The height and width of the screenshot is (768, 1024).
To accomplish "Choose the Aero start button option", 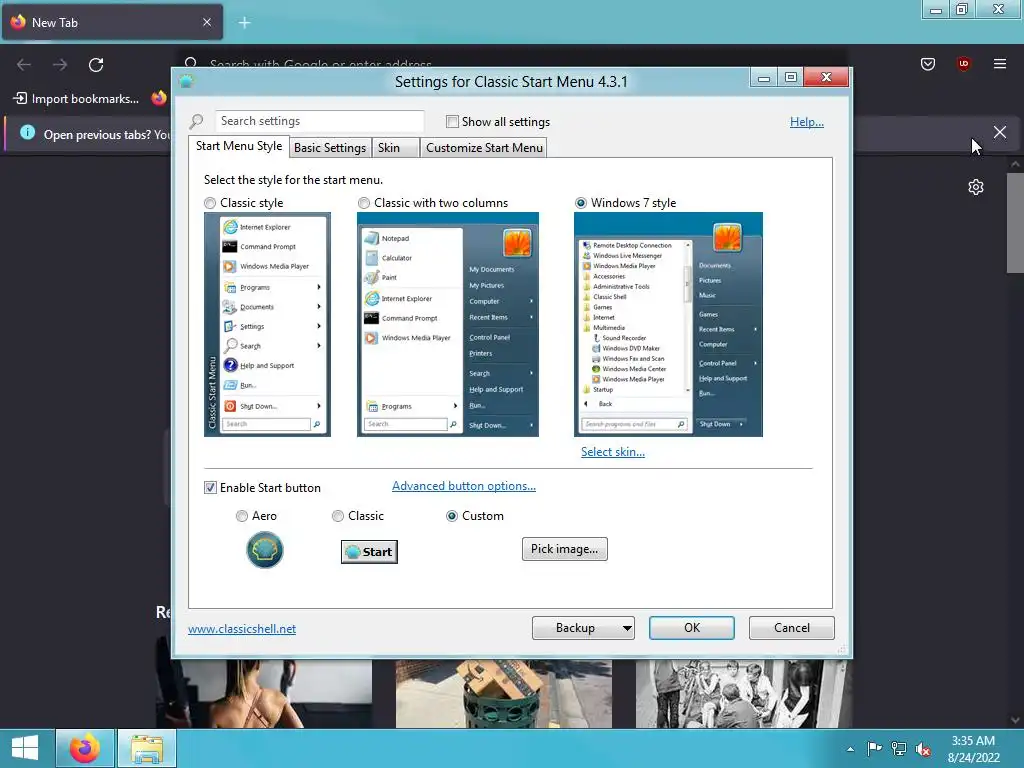I will [242, 516].
